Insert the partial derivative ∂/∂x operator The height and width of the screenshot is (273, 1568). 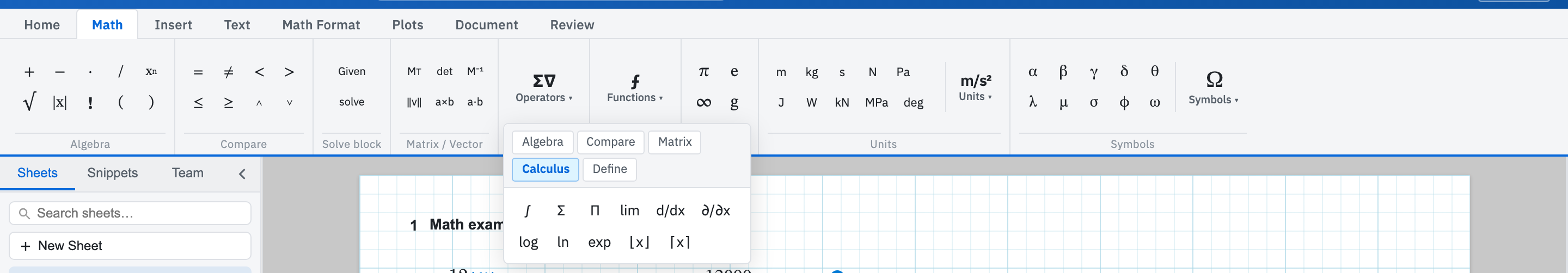coord(716,210)
